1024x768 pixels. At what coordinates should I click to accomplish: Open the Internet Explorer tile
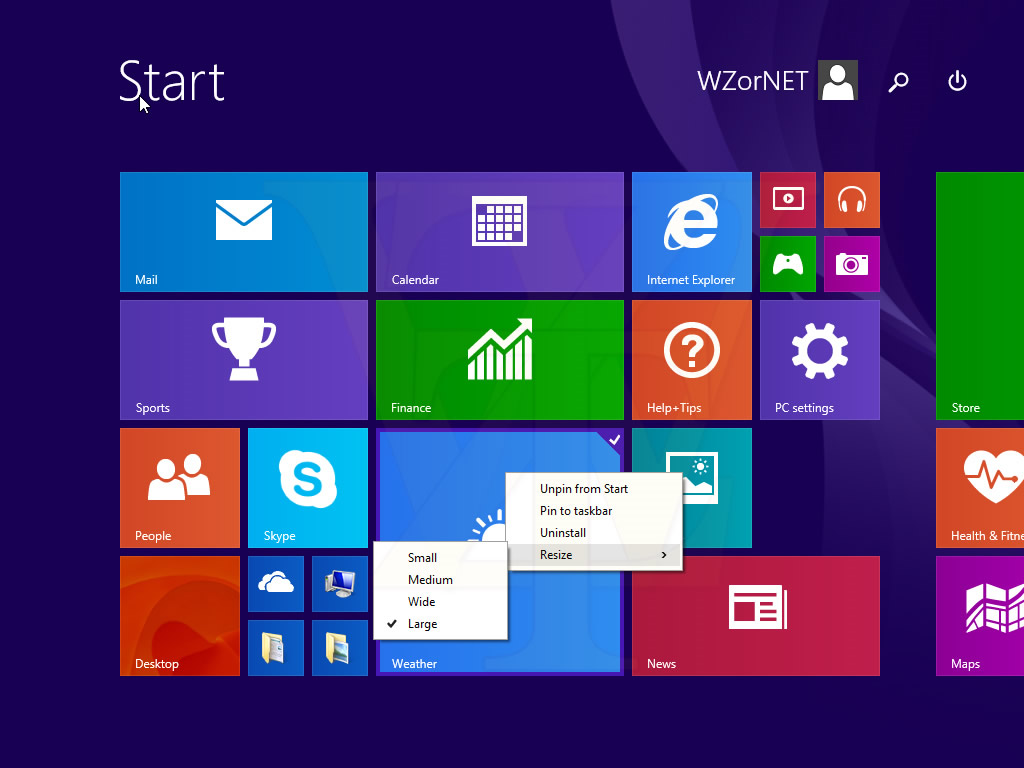tap(691, 231)
